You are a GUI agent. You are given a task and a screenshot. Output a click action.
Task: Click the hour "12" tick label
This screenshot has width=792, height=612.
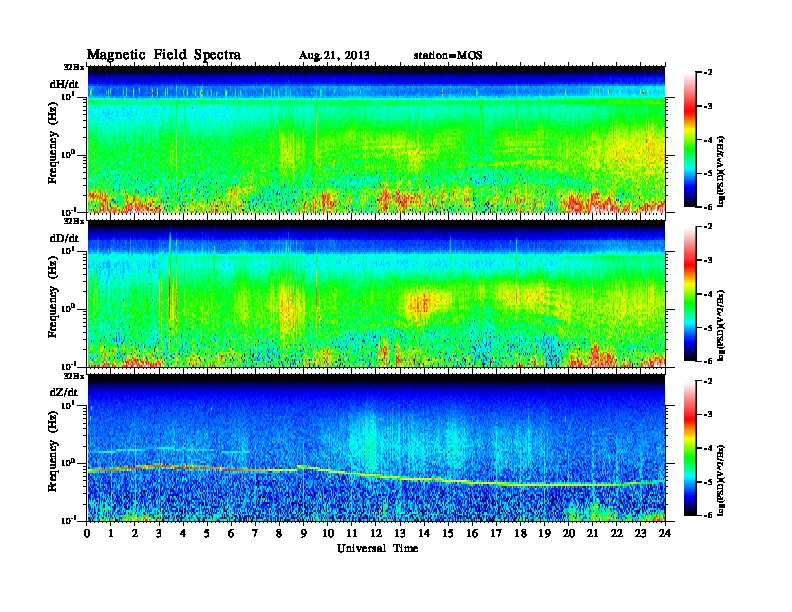coord(375,533)
